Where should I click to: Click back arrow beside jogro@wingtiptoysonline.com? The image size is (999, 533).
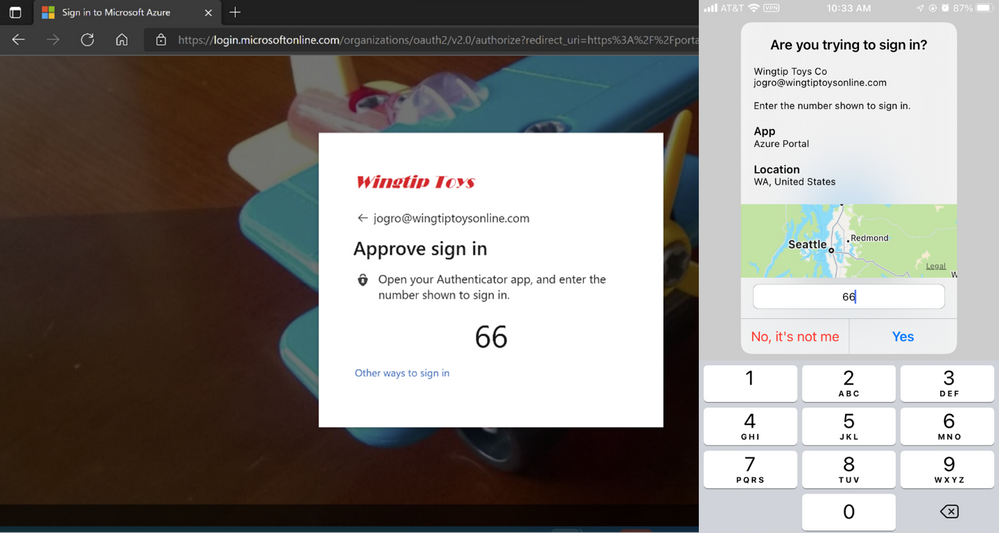[363, 218]
